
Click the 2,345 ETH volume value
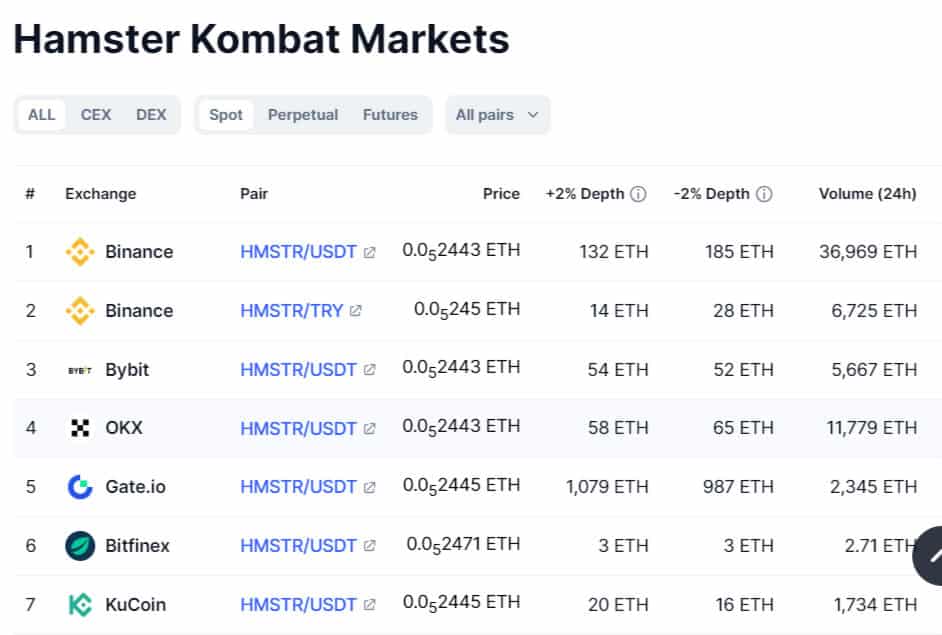tap(874, 487)
